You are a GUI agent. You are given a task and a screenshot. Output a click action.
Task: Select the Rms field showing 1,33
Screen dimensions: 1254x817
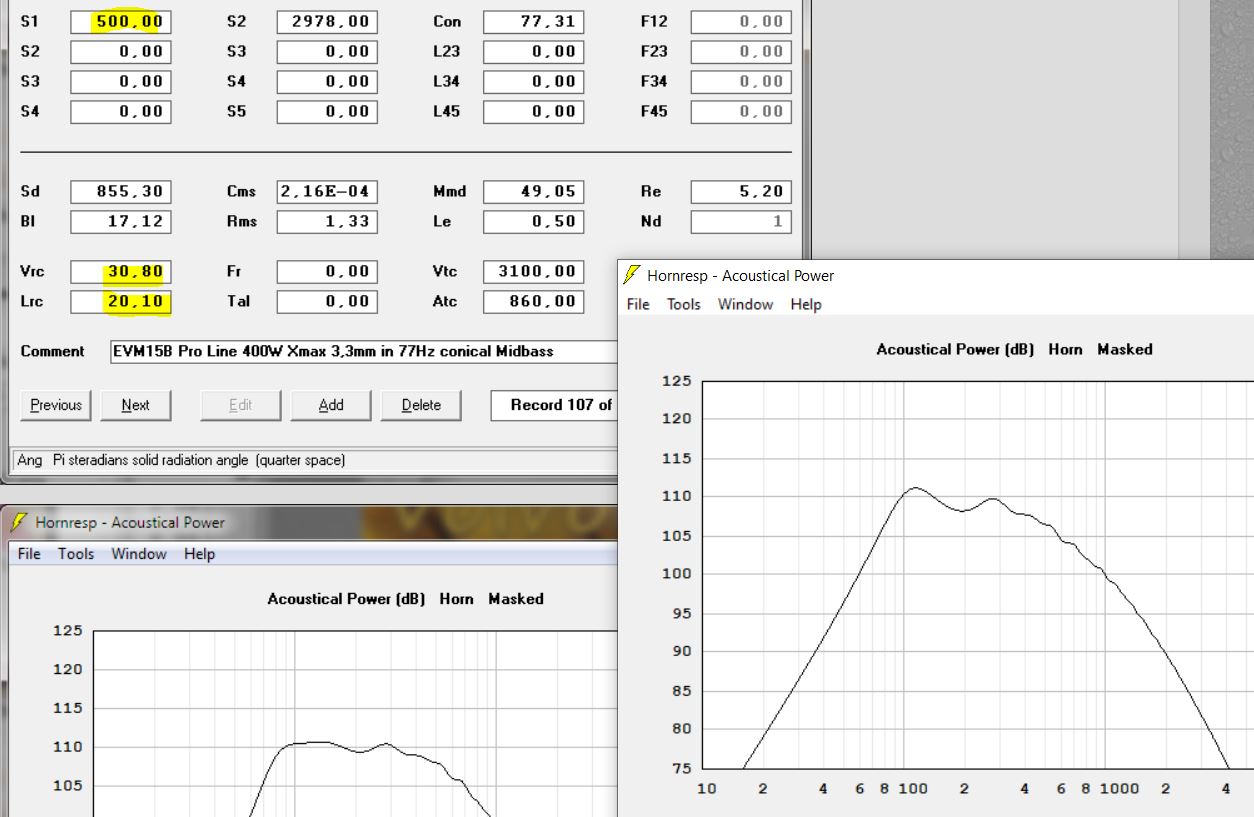[327, 222]
